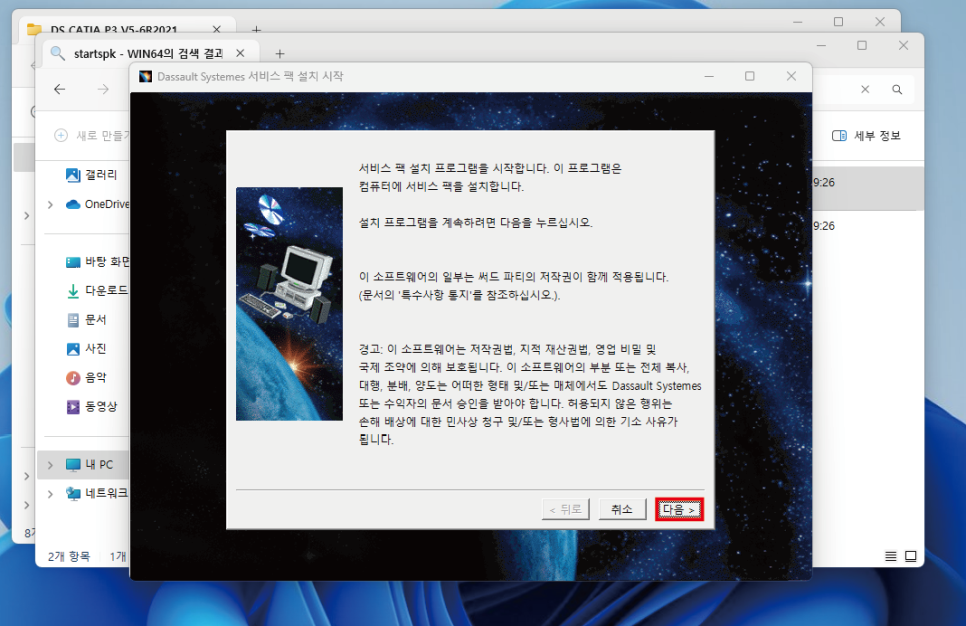Clear the Explorer search box
Image resolution: width=966 pixels, height=626 pixels.
pyautogui.click(x=865, y=89)
